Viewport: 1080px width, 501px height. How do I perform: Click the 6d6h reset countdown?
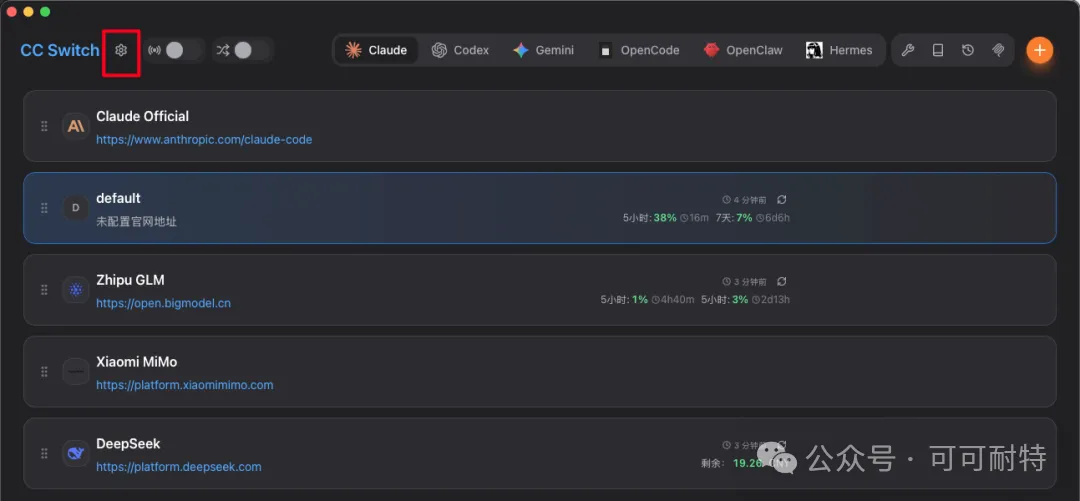click(777, 218)
